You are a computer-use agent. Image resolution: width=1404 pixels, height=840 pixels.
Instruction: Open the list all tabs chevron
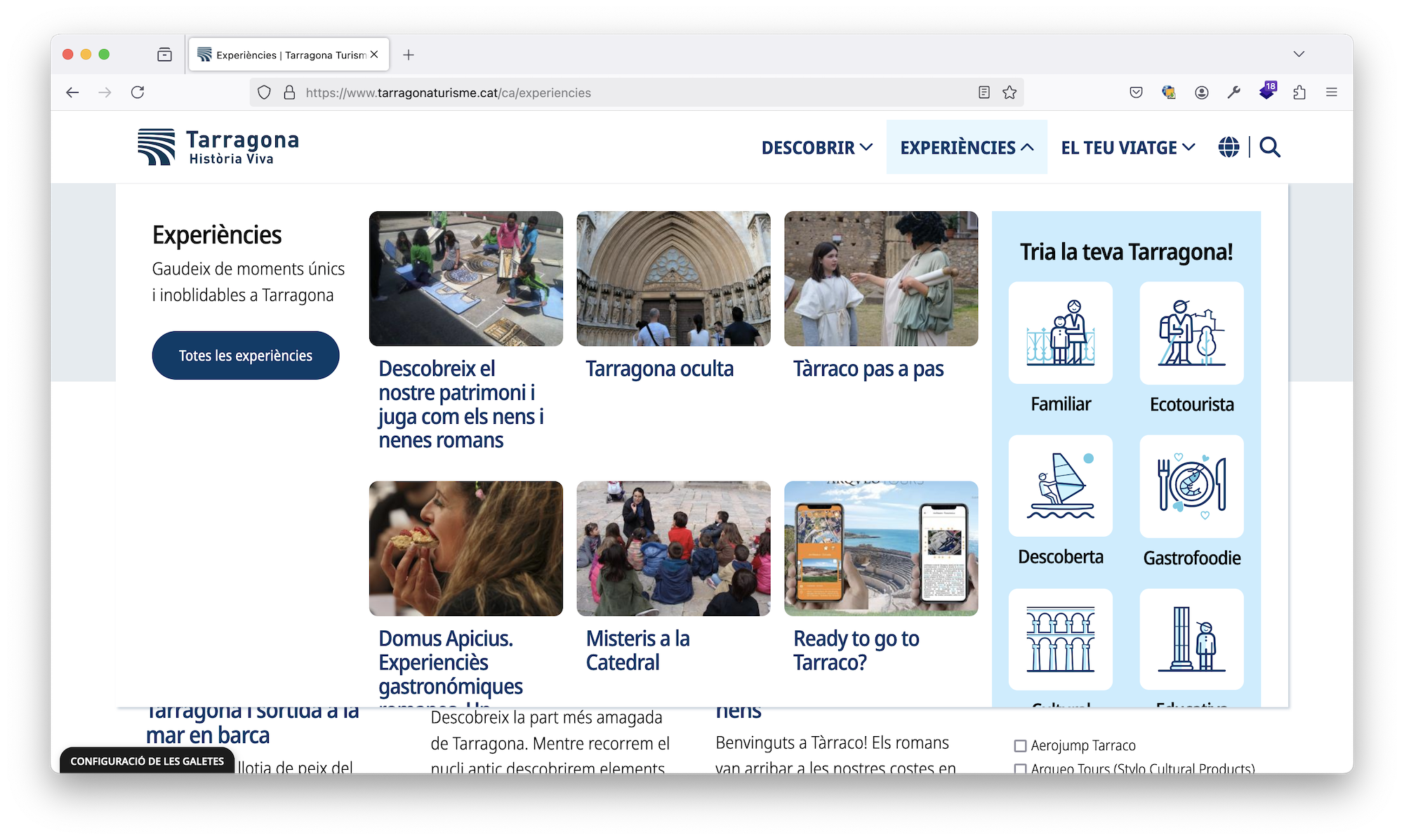(x=1299, y=54)
